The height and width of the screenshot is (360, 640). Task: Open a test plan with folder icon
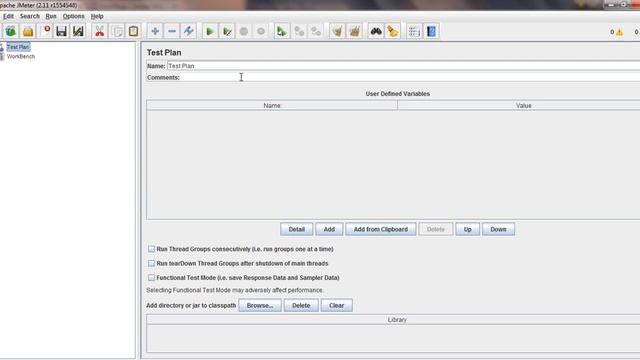28,31
